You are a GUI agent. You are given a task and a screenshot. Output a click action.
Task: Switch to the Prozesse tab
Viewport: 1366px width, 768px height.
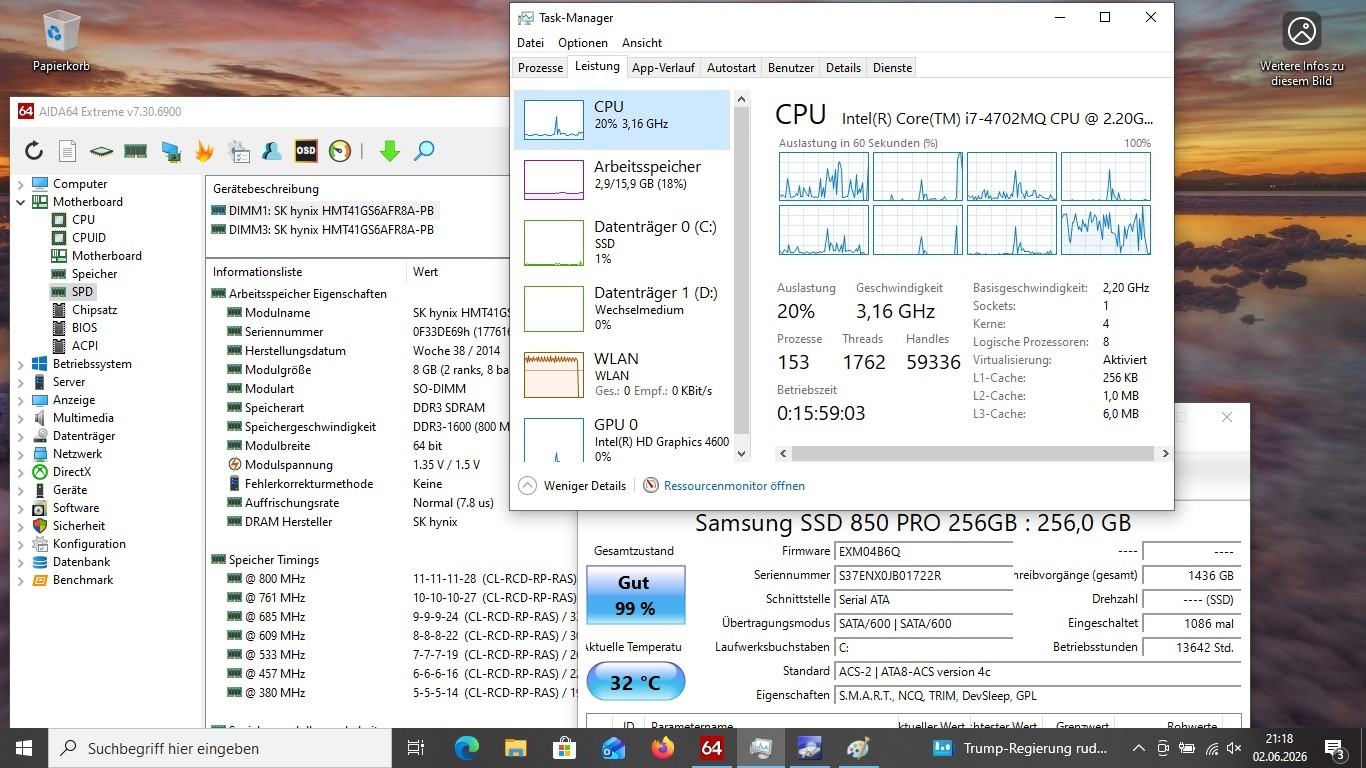540,68
